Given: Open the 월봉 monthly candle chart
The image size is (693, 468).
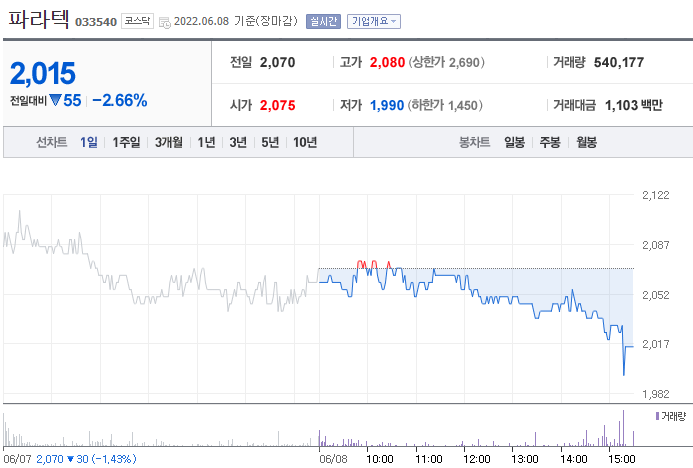Looking at the screenshot, I should [586, 142].
